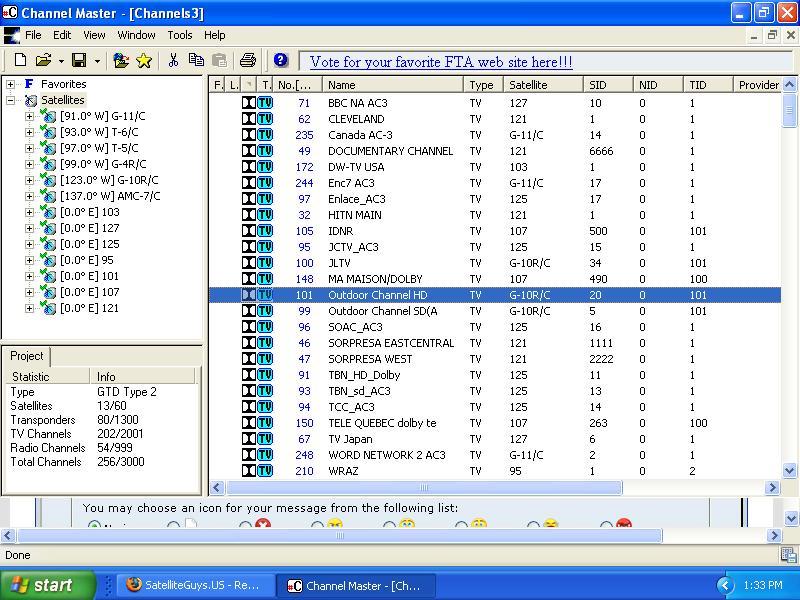Select the Outdoor Channel HD row
This screenshot has height=600, width=800.
pos(495,295)
